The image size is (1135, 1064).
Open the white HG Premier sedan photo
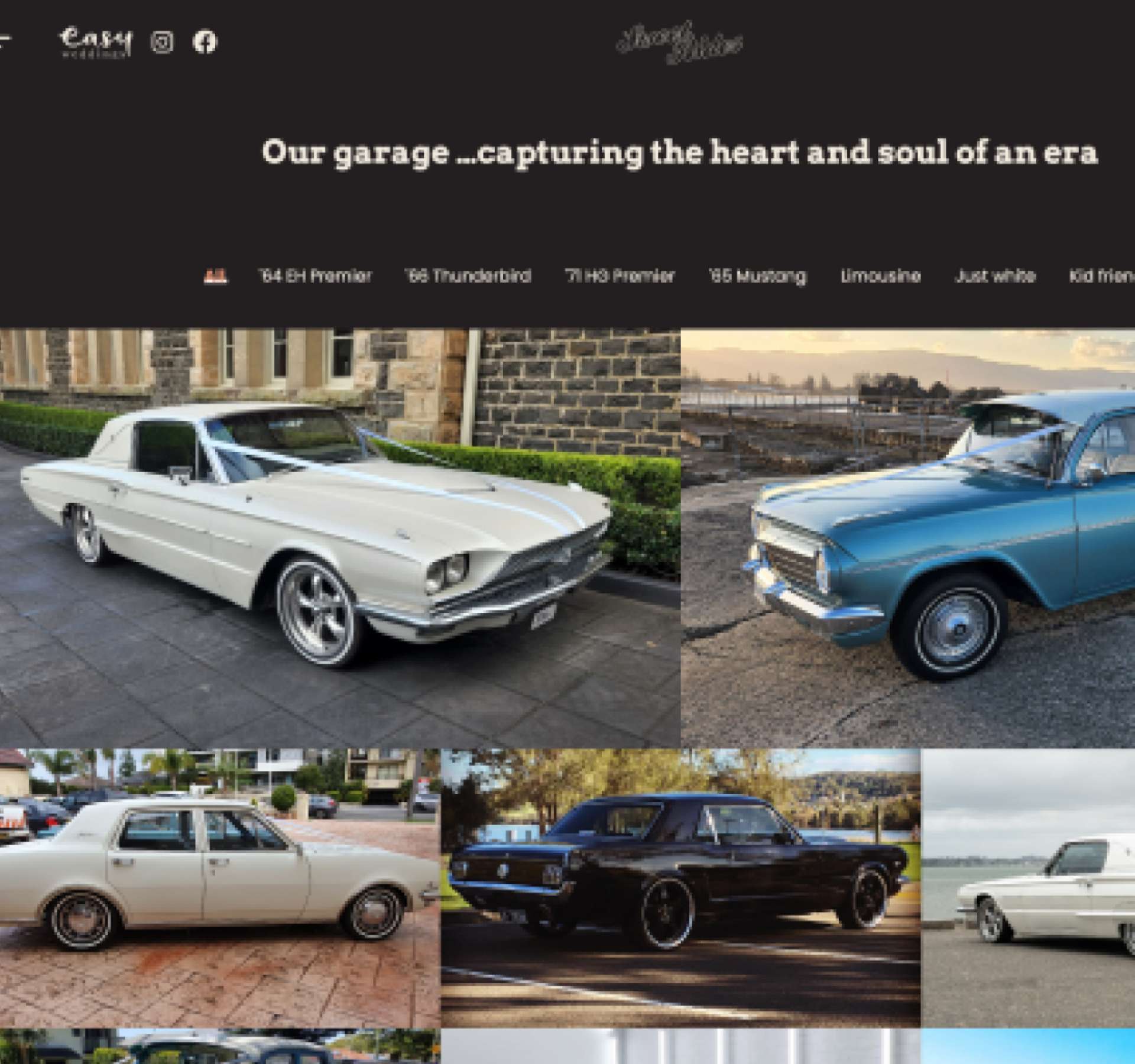click(220, 888)
